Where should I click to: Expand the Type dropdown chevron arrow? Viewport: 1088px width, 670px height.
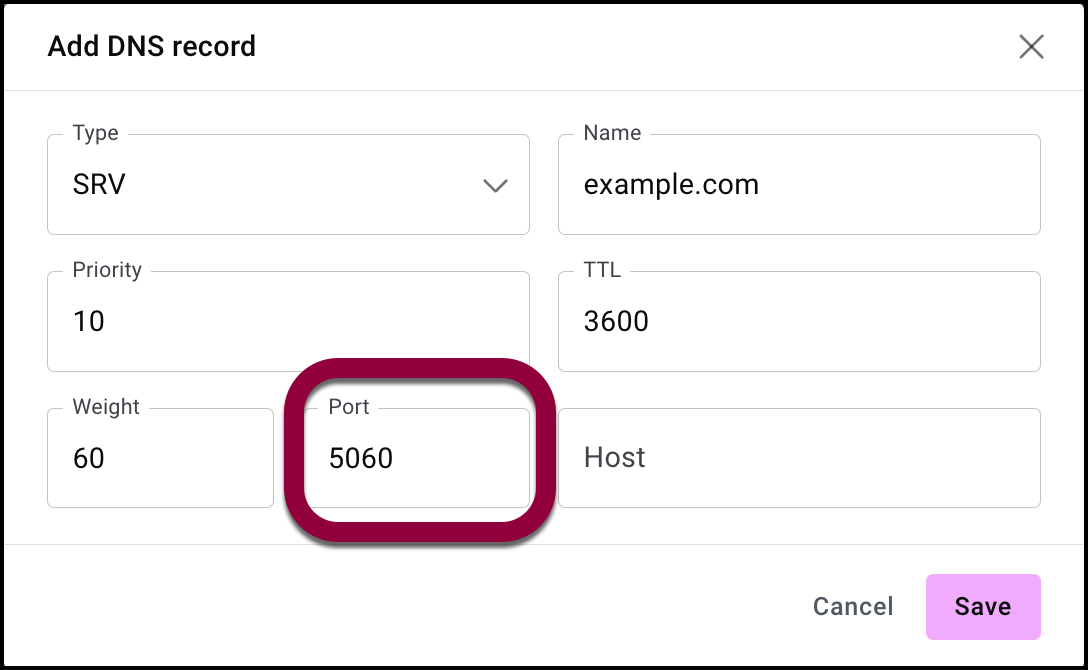click(495, 186)
